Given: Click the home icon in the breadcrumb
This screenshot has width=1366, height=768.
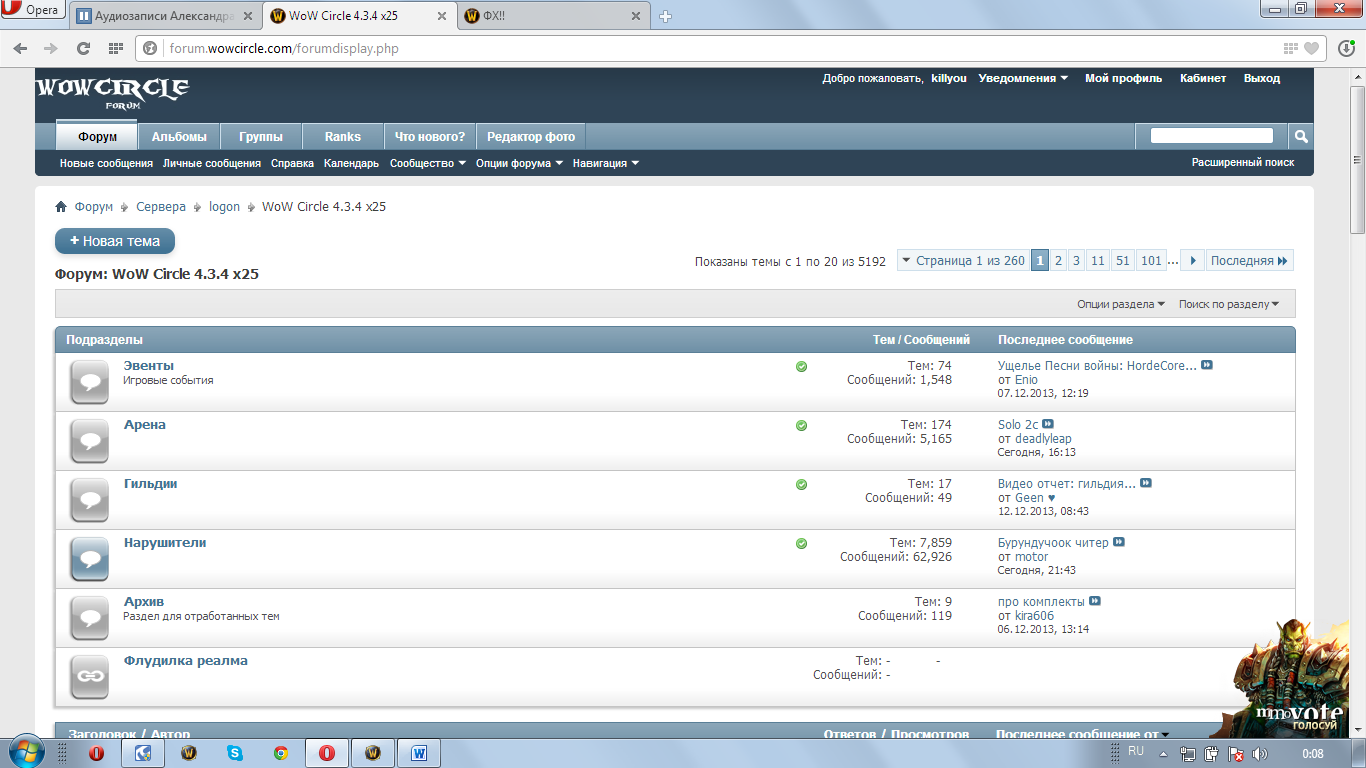Looking at the screenshot, I should coord(61,207).
